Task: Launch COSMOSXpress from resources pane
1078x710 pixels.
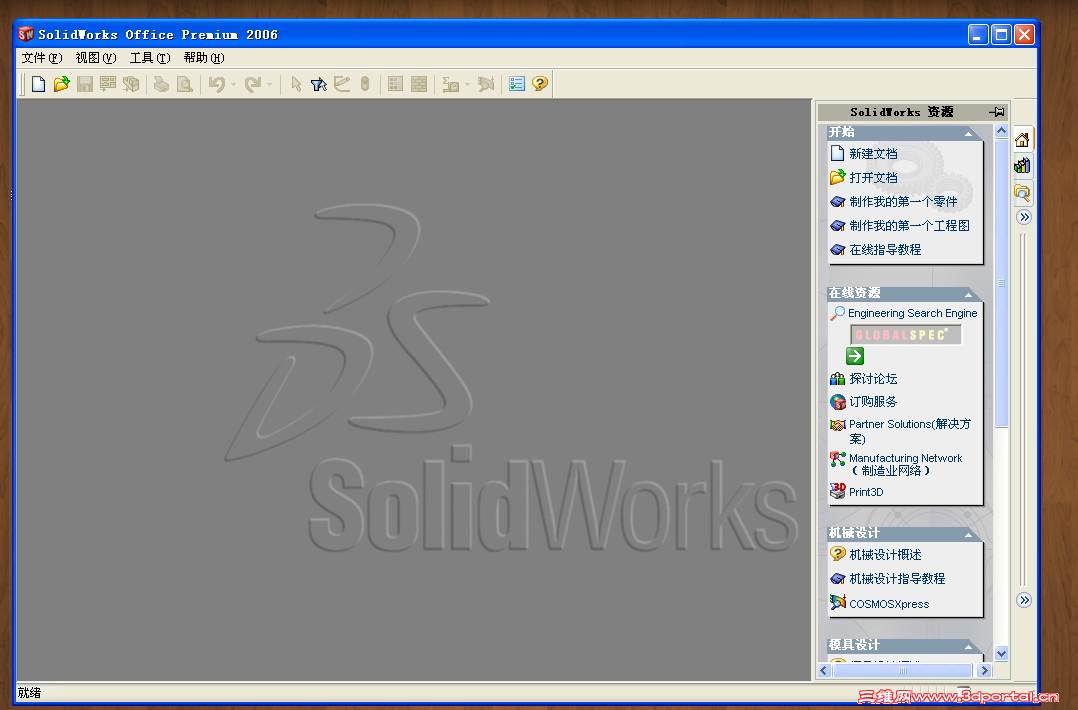Action: point(889,604)
